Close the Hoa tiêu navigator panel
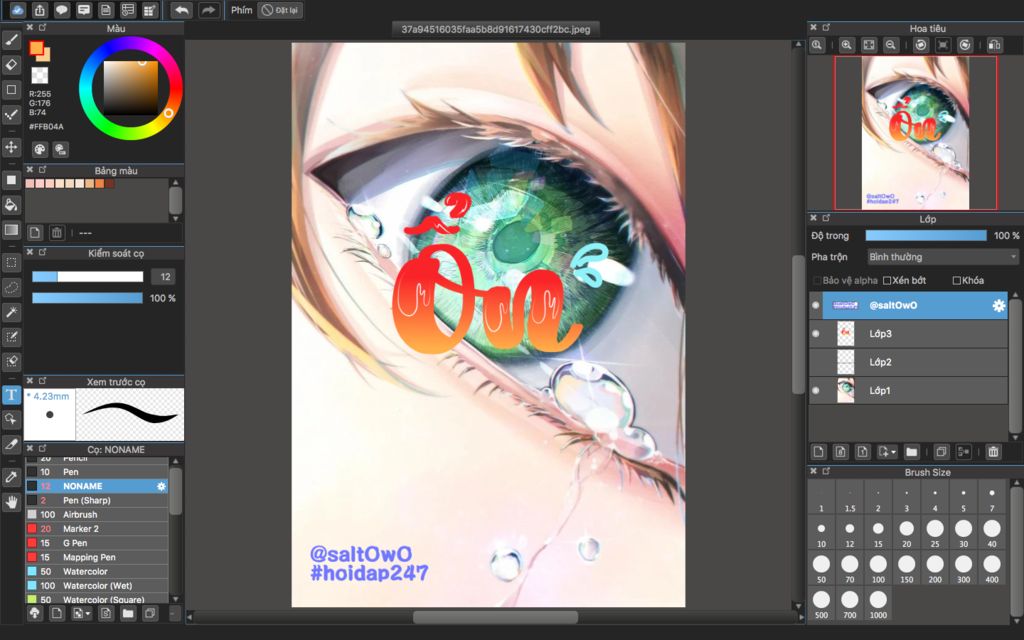1024x640 pixels. pyautogui.click(x=813, y=27)
